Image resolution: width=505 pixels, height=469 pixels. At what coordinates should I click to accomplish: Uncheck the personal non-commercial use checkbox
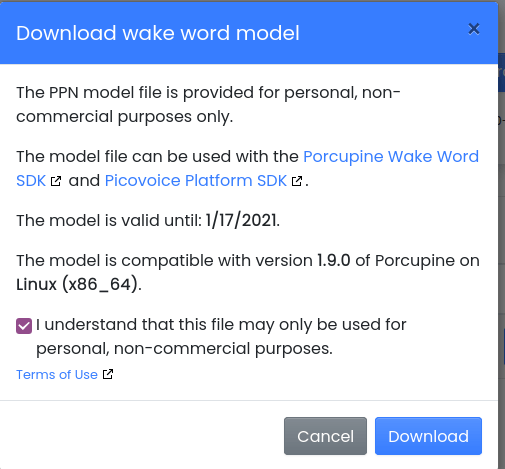tap(24, 326)
